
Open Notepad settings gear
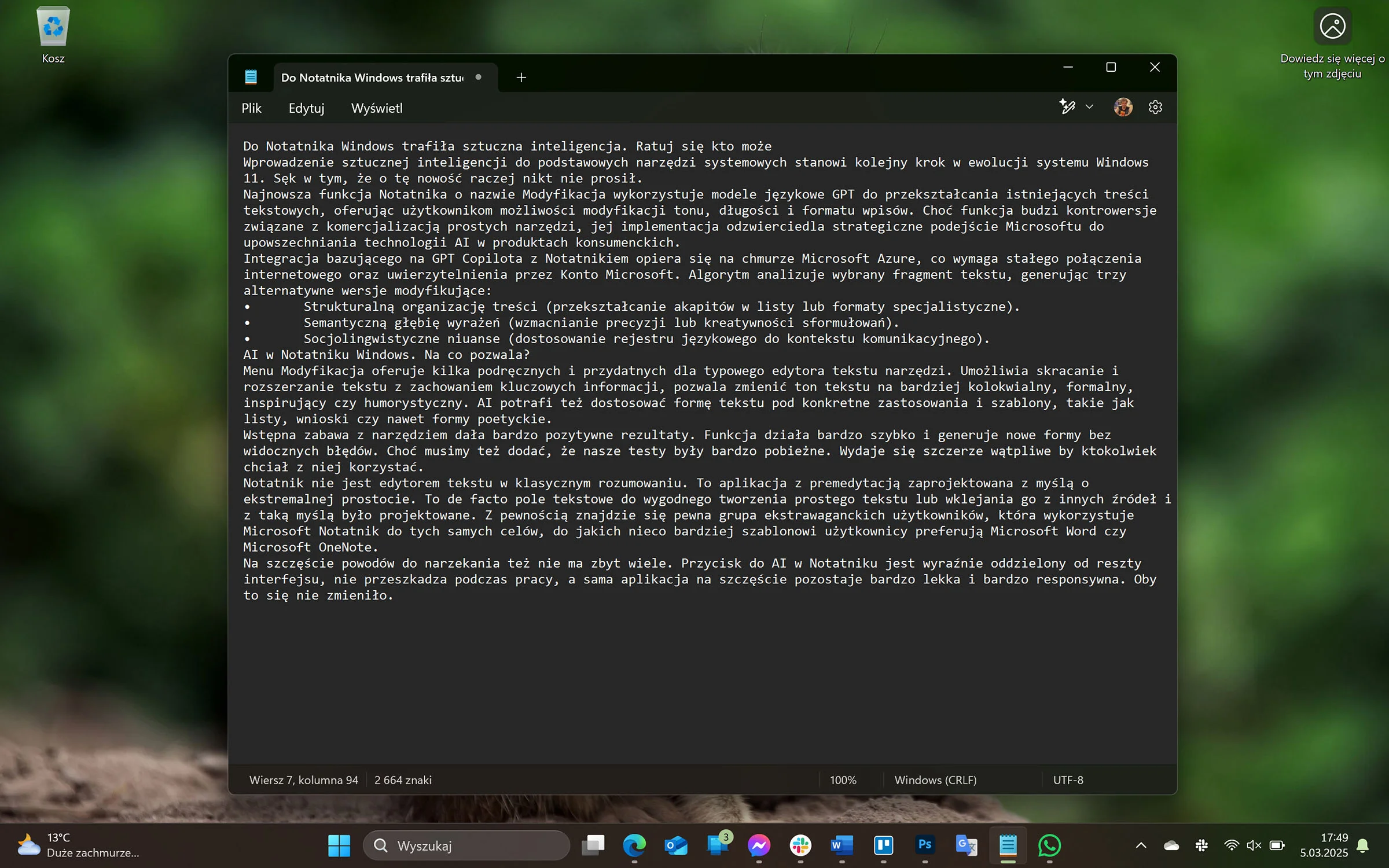1155,107
